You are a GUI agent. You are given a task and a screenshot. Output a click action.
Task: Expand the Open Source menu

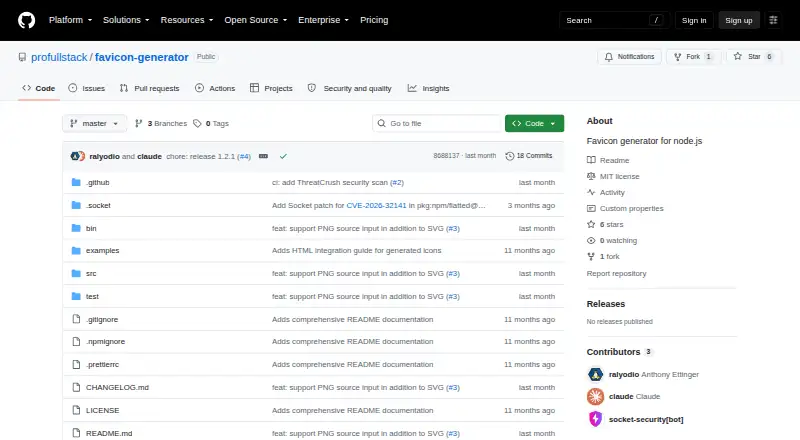tap(256, 20)
